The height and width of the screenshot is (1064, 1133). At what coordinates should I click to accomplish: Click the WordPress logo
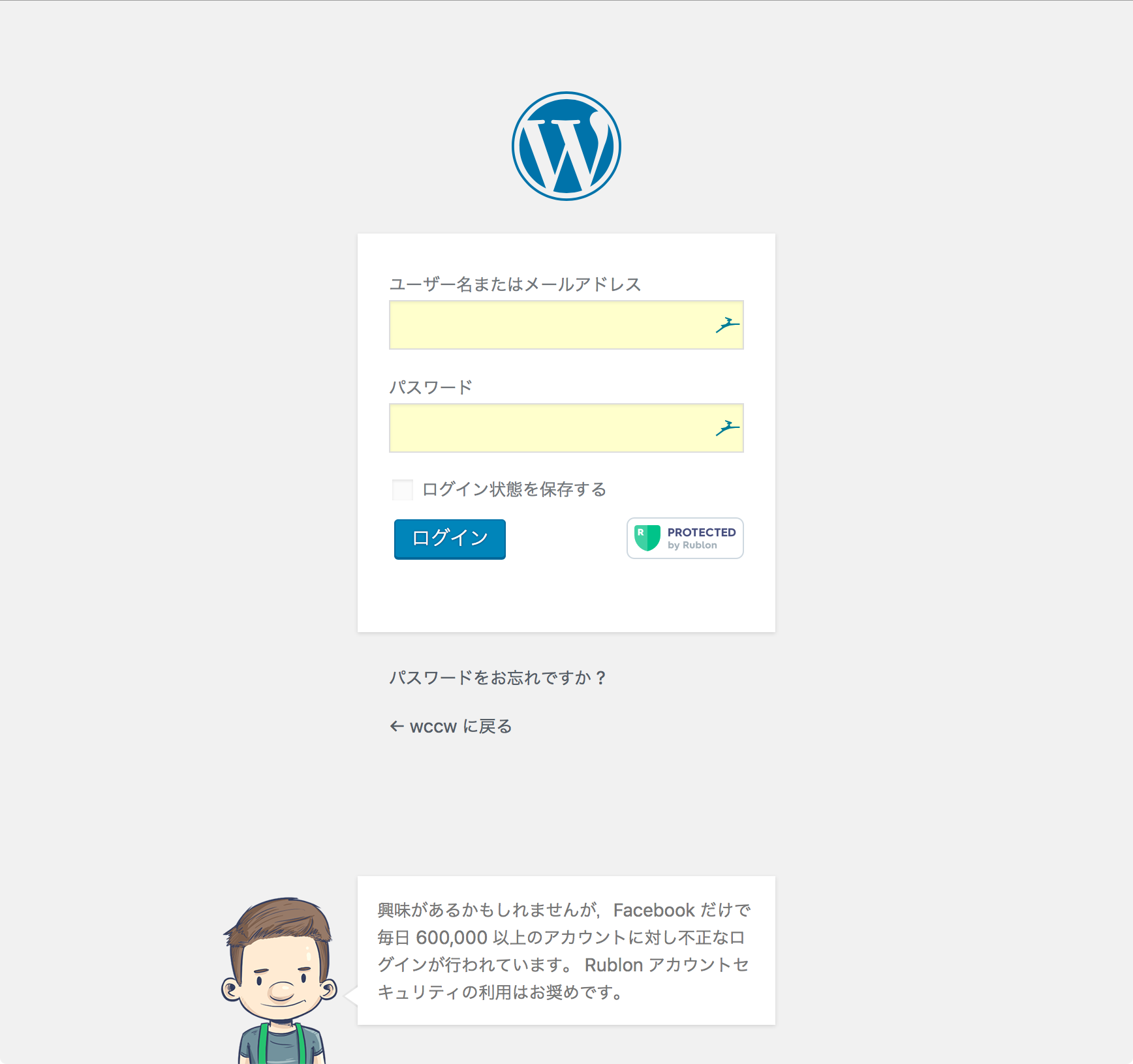pyautogui.click(x=566, y=146)
